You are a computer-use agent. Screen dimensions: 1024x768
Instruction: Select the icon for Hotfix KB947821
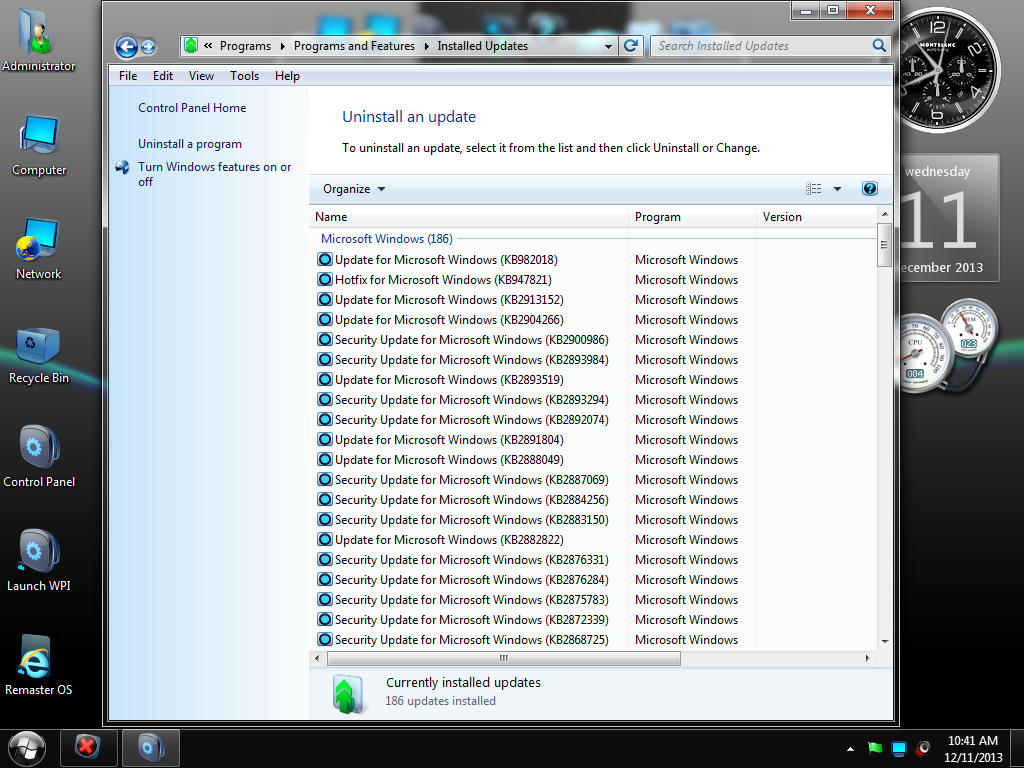click(x=325, y=280)
